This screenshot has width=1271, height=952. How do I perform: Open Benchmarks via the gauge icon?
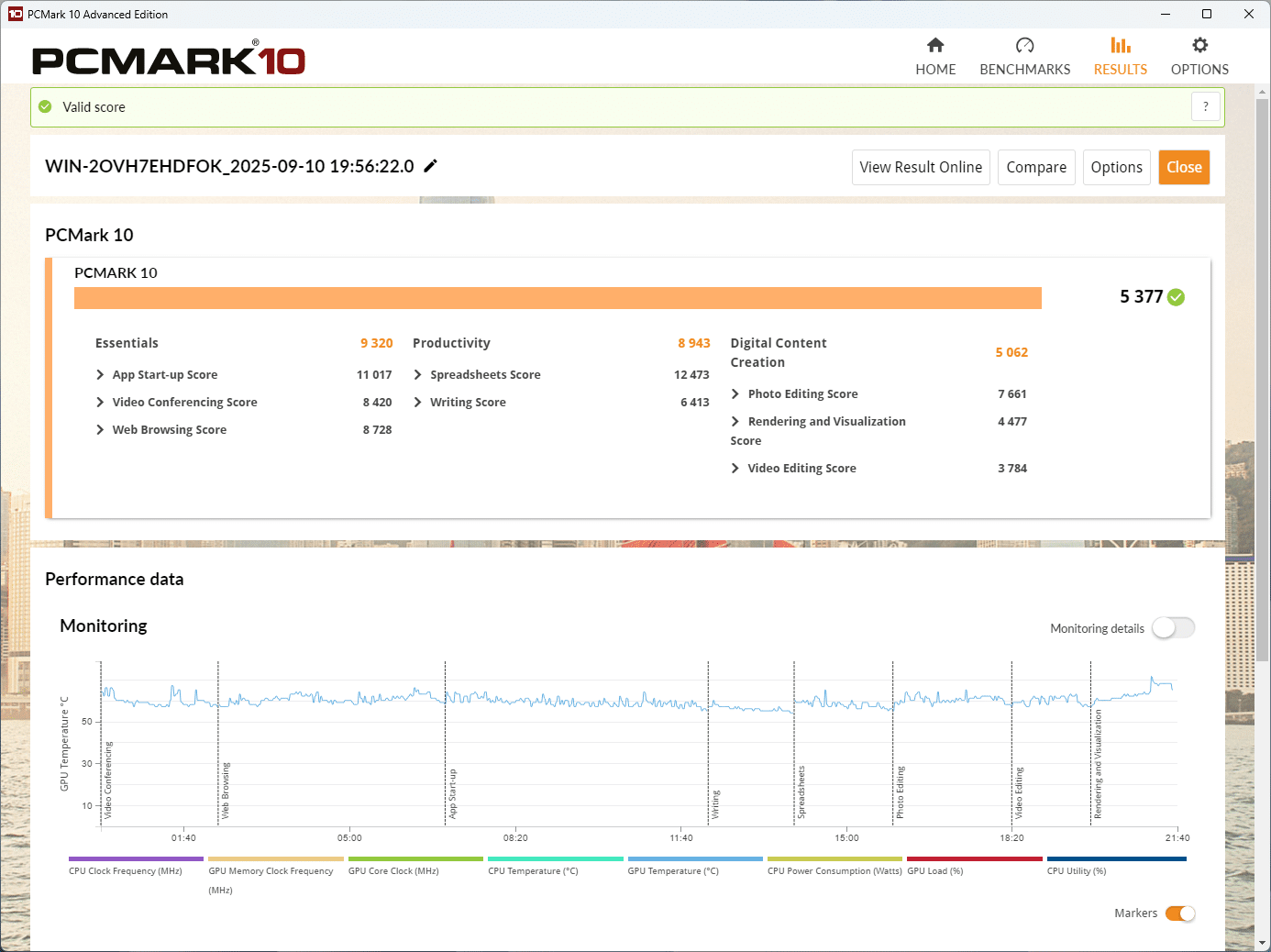click(x=1024, y=46)
